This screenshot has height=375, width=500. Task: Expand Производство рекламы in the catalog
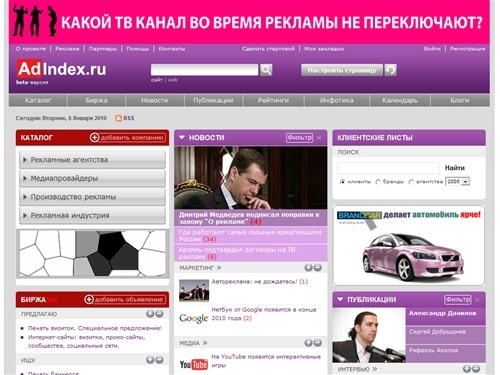coord(92,197)
